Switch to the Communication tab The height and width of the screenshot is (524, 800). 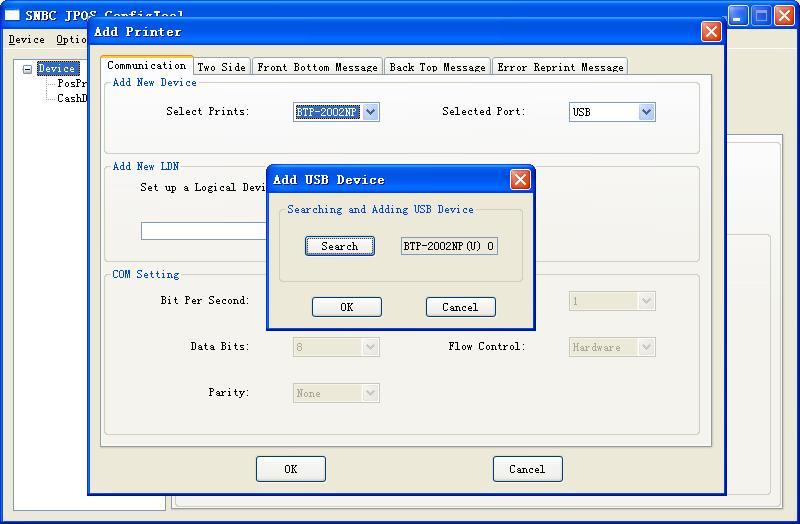(x=146, y=66)
